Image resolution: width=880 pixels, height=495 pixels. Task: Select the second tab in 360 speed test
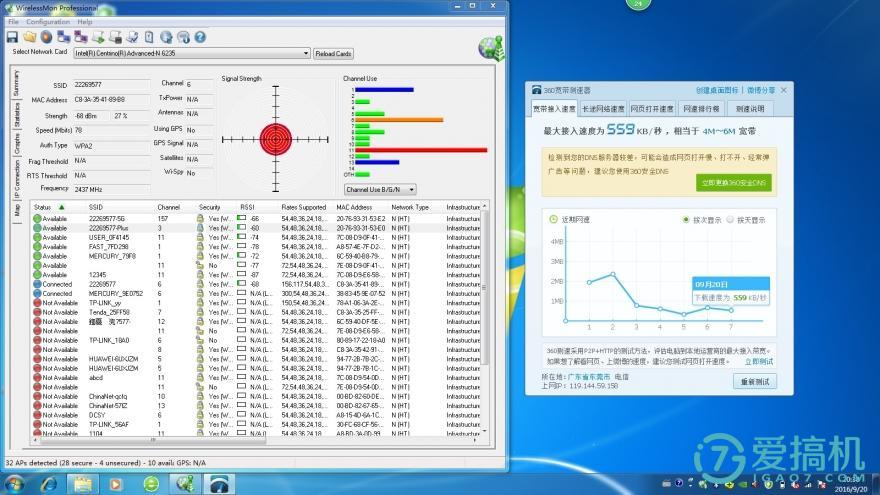(603, 108)
